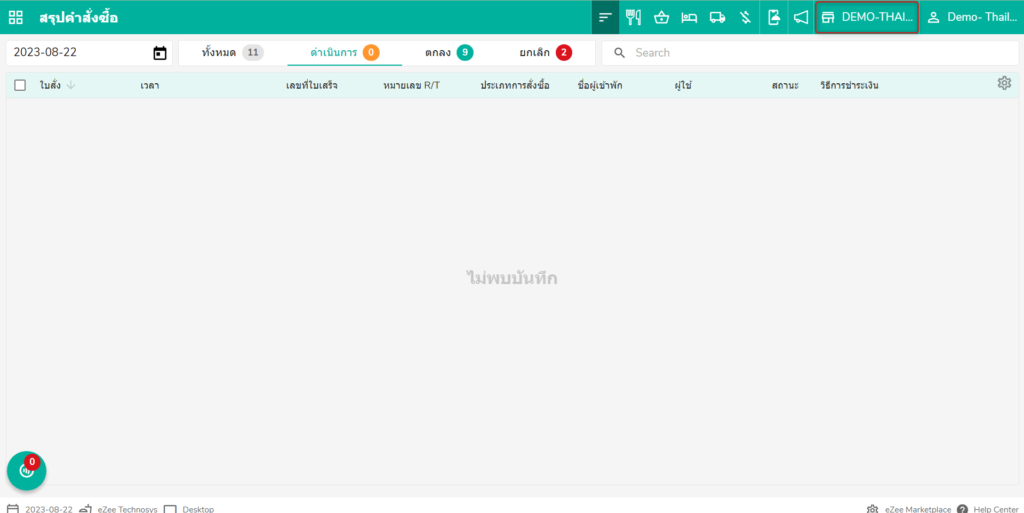This screenshot has height=513, width=1024.
Task: Click the Search input field
Action: point(810,53)
